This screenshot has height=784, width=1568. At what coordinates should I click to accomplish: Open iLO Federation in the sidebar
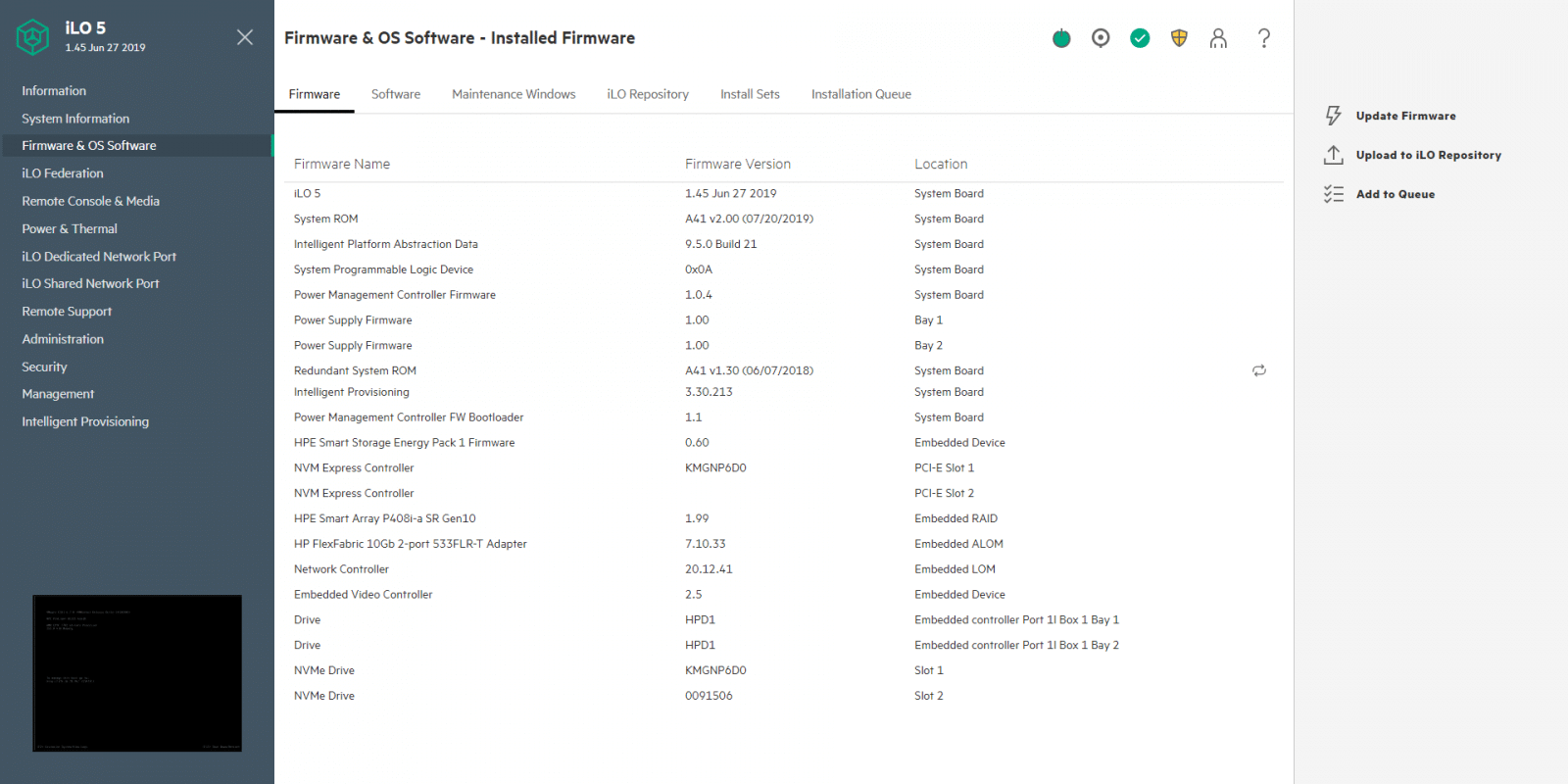coord(63,173)
